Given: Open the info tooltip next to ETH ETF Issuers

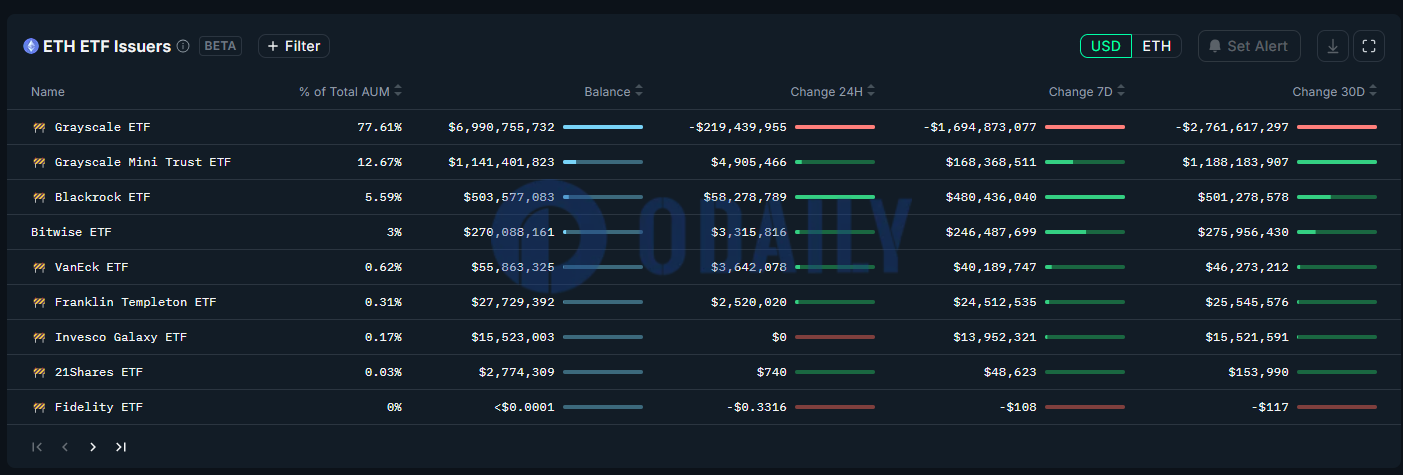Looking at the screenshot, I should pyautogui.click(x=183, y=46).
